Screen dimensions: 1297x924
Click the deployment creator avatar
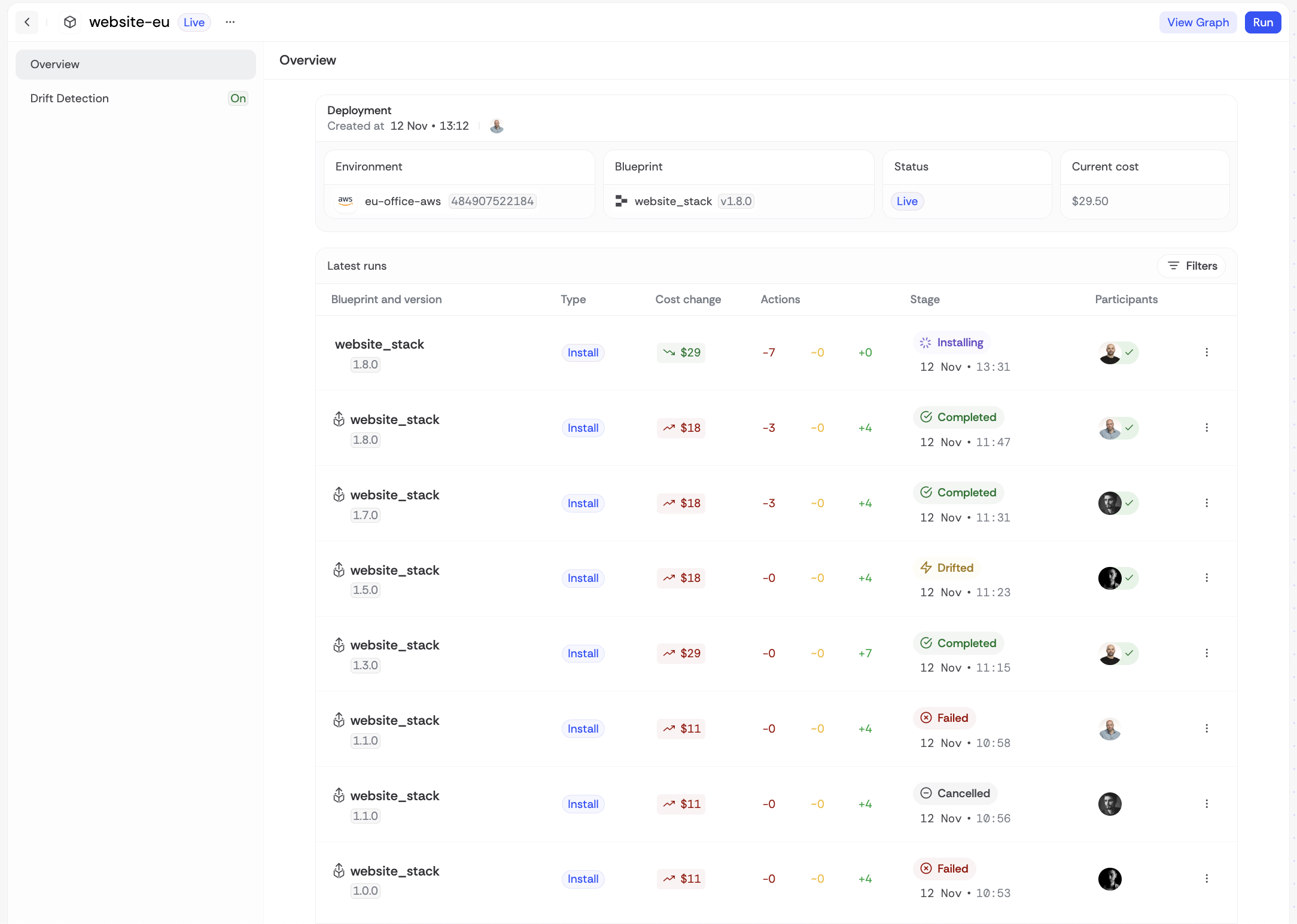pyautogui.click(x=497, y=126)
